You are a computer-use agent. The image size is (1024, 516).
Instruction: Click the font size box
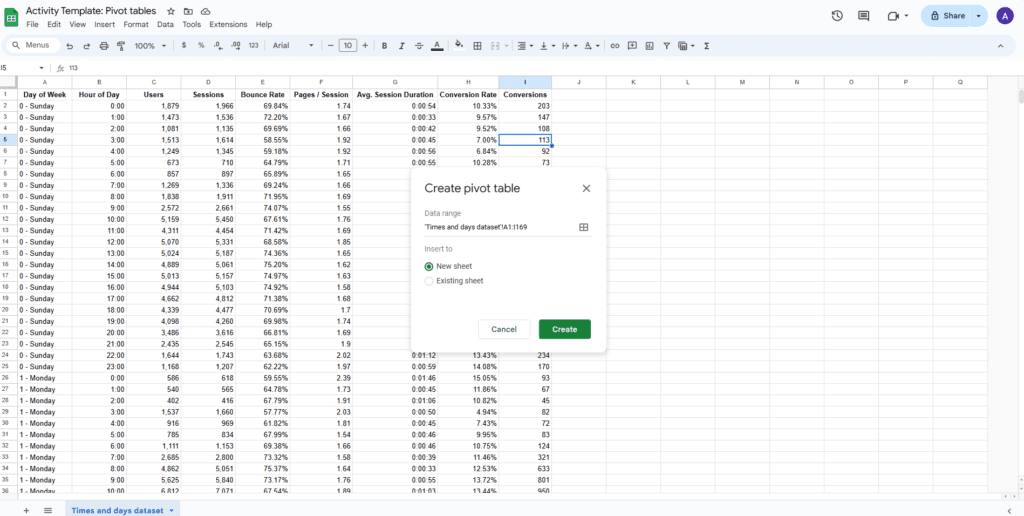348,46
